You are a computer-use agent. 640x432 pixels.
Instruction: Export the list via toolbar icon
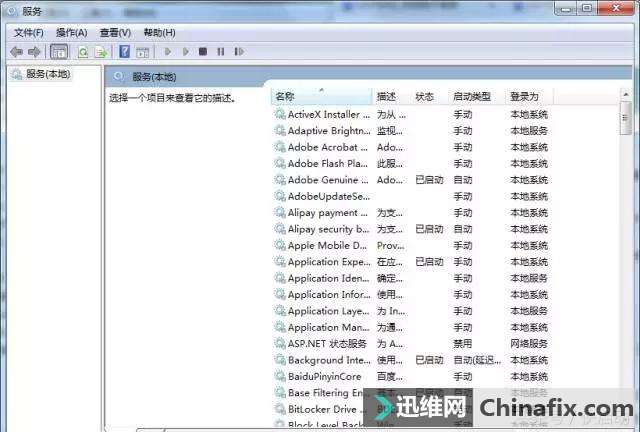[x=101, y=52]
